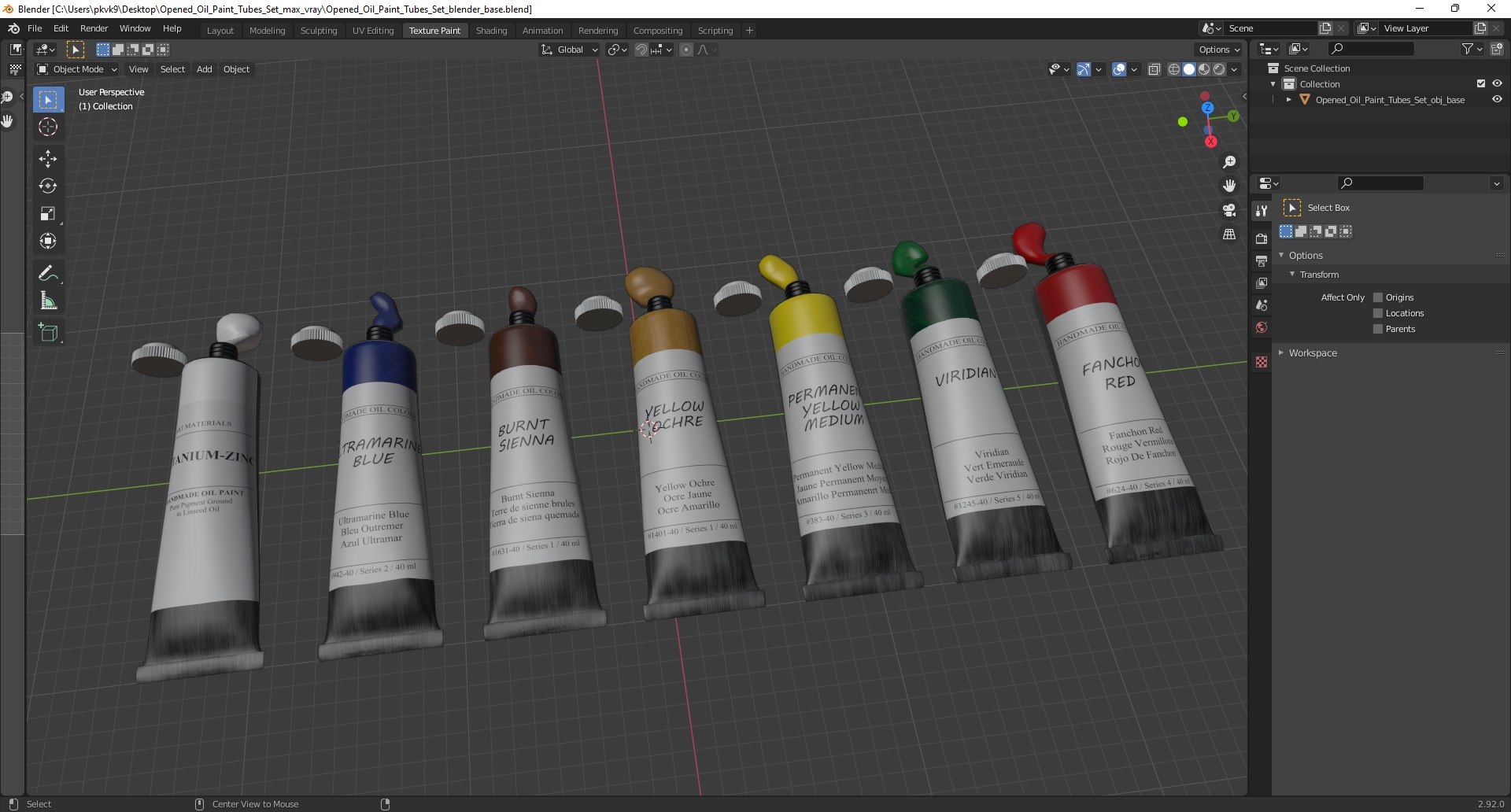Click the Select Box tool in the left toolbar

[48, 99]
